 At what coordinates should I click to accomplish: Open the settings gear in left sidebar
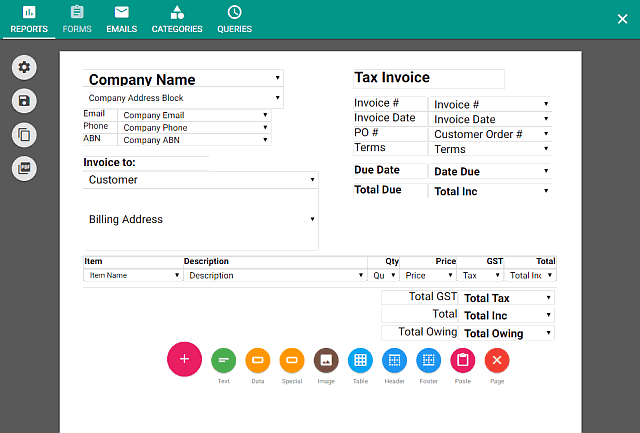24,67
